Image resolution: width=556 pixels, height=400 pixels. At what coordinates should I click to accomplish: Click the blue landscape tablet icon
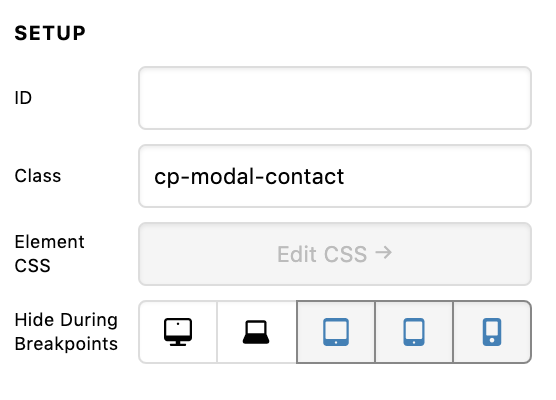click(336, 332)
